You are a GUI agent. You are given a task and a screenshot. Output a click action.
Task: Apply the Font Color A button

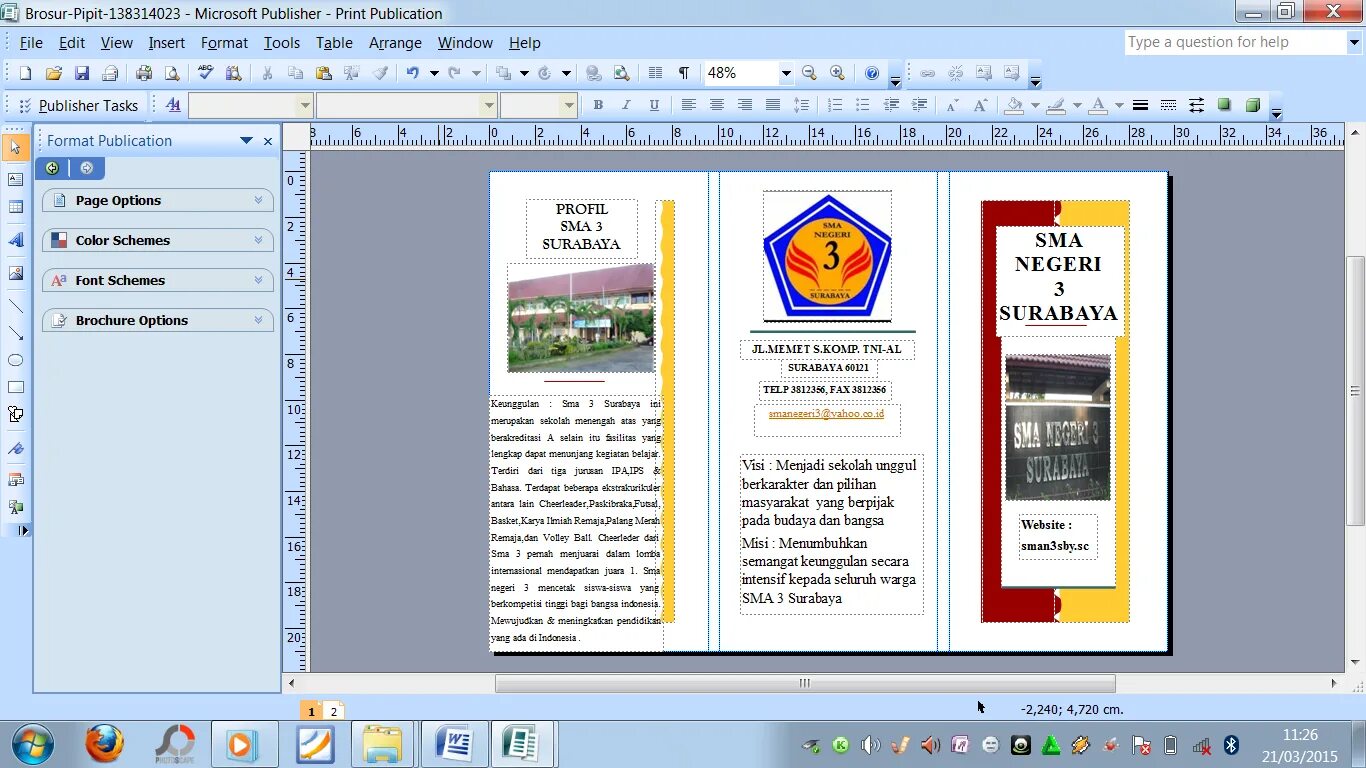tap(1098, 105)
